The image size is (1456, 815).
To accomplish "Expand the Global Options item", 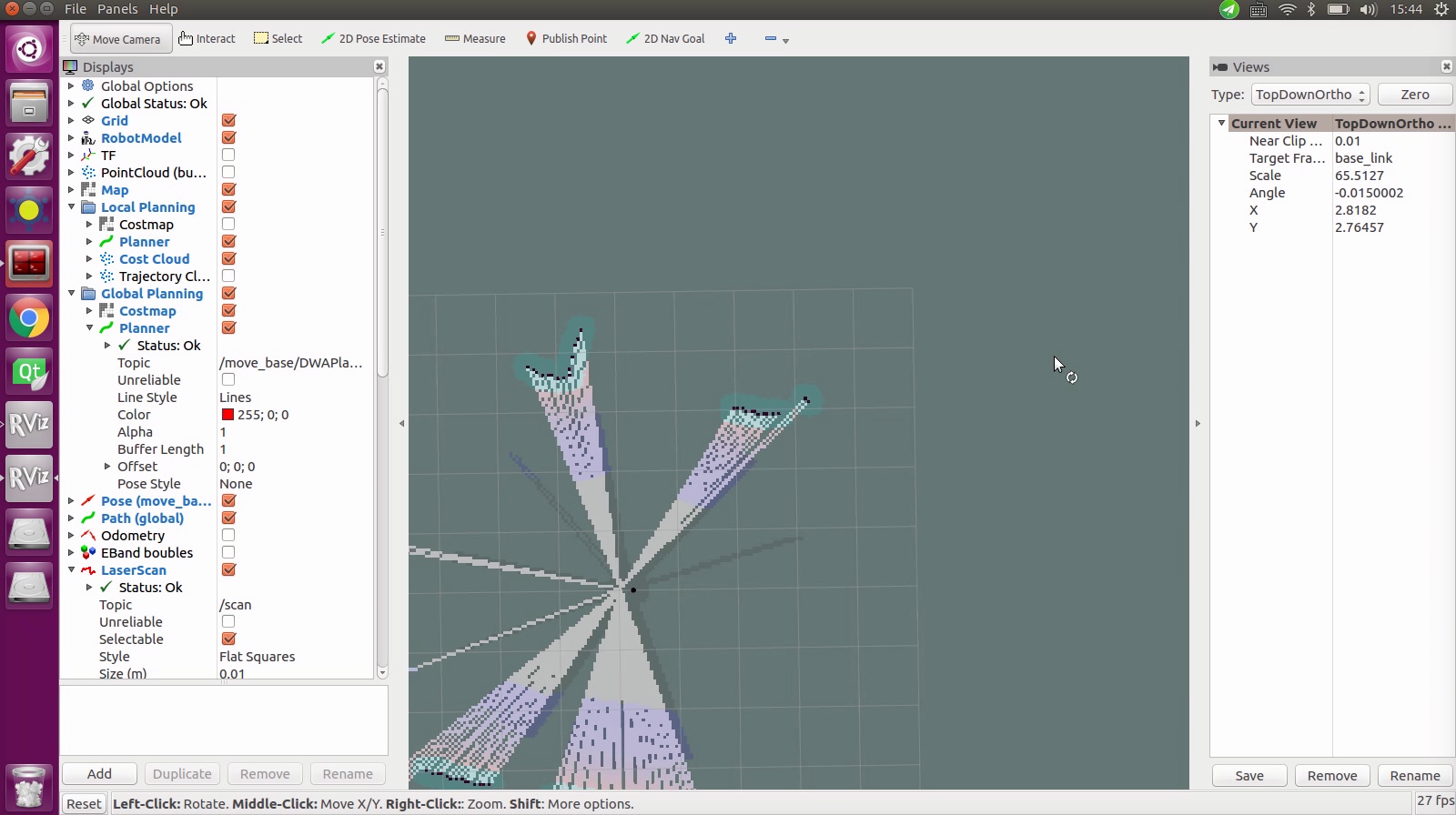I will tap(72, 86).
